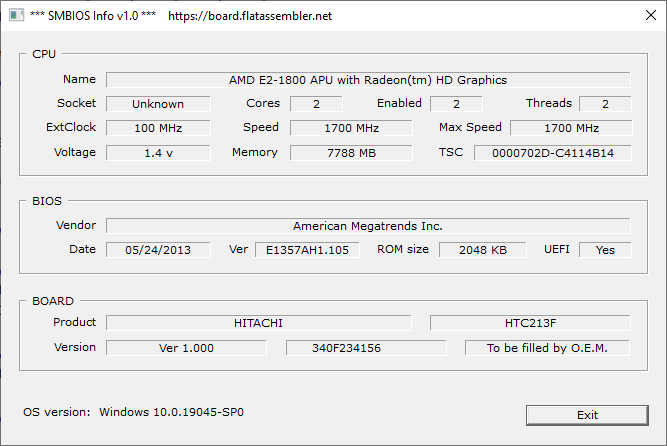Select the BIOS Date field 05/24/2013
This screenshot has width=667, height=446.
tap(158, 250)
